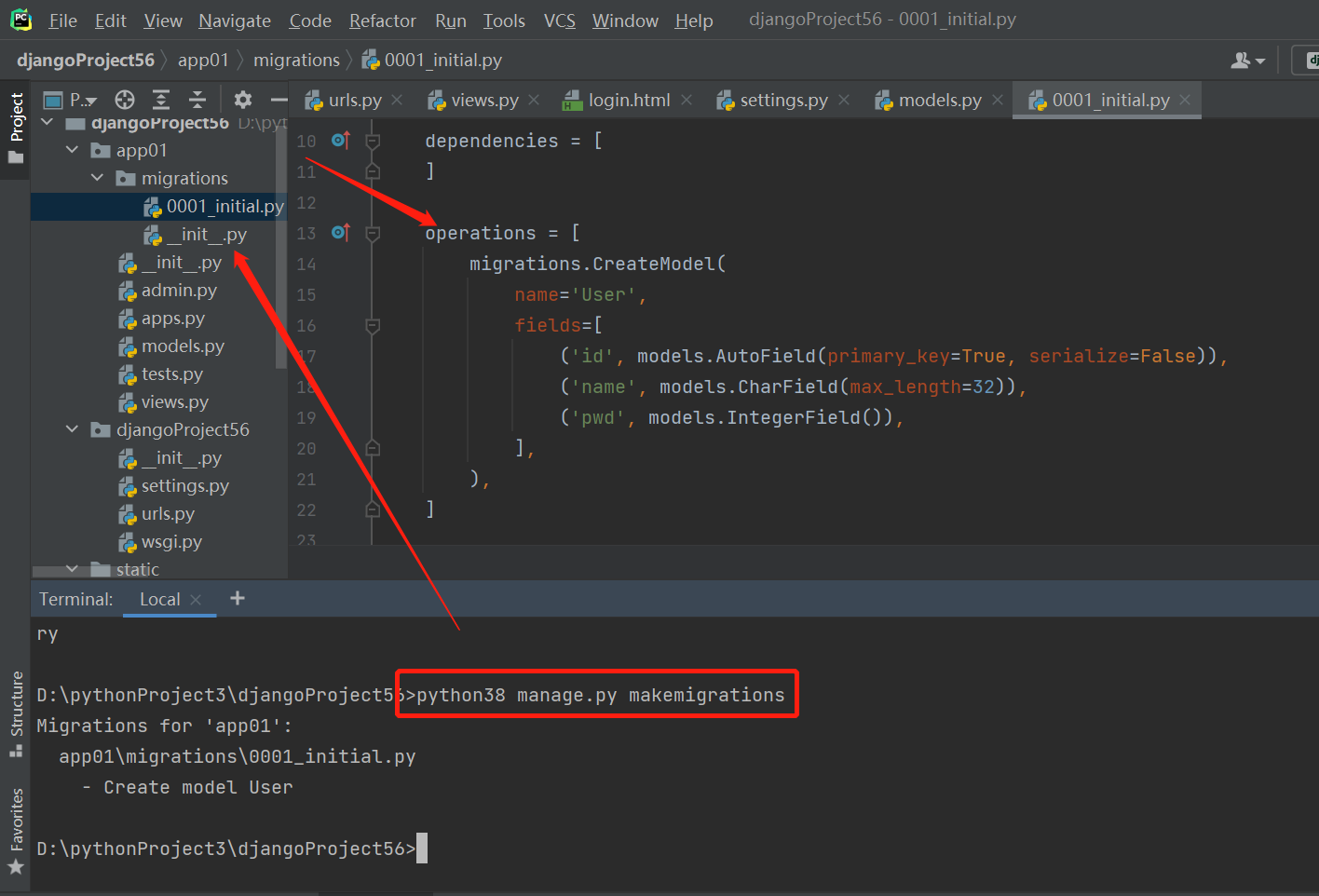1319x896 pixels.
Task: Collapse the static folder chevron
Action: 72,568
